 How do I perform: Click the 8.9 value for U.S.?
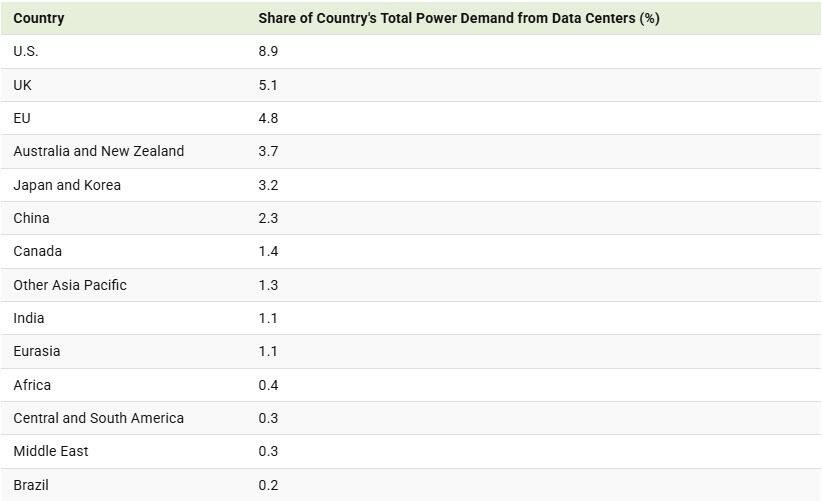pos(268,51)
